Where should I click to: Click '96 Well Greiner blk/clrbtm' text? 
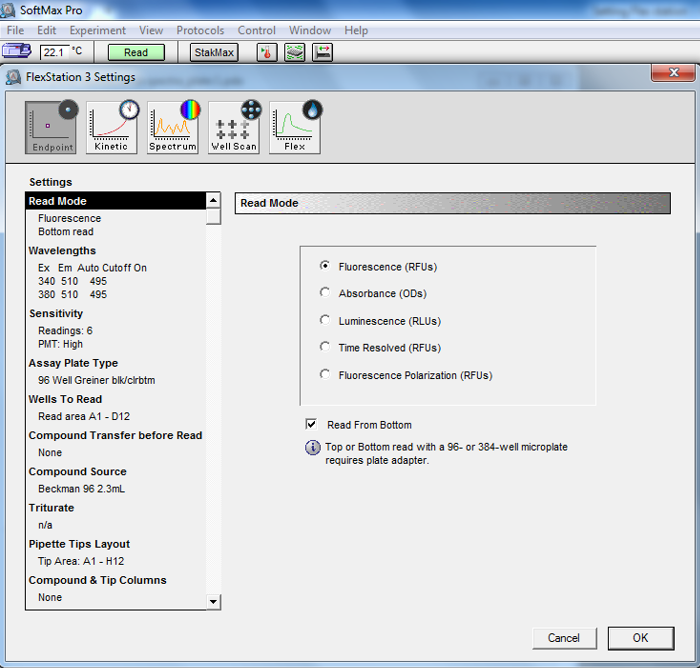click(96, 380)
